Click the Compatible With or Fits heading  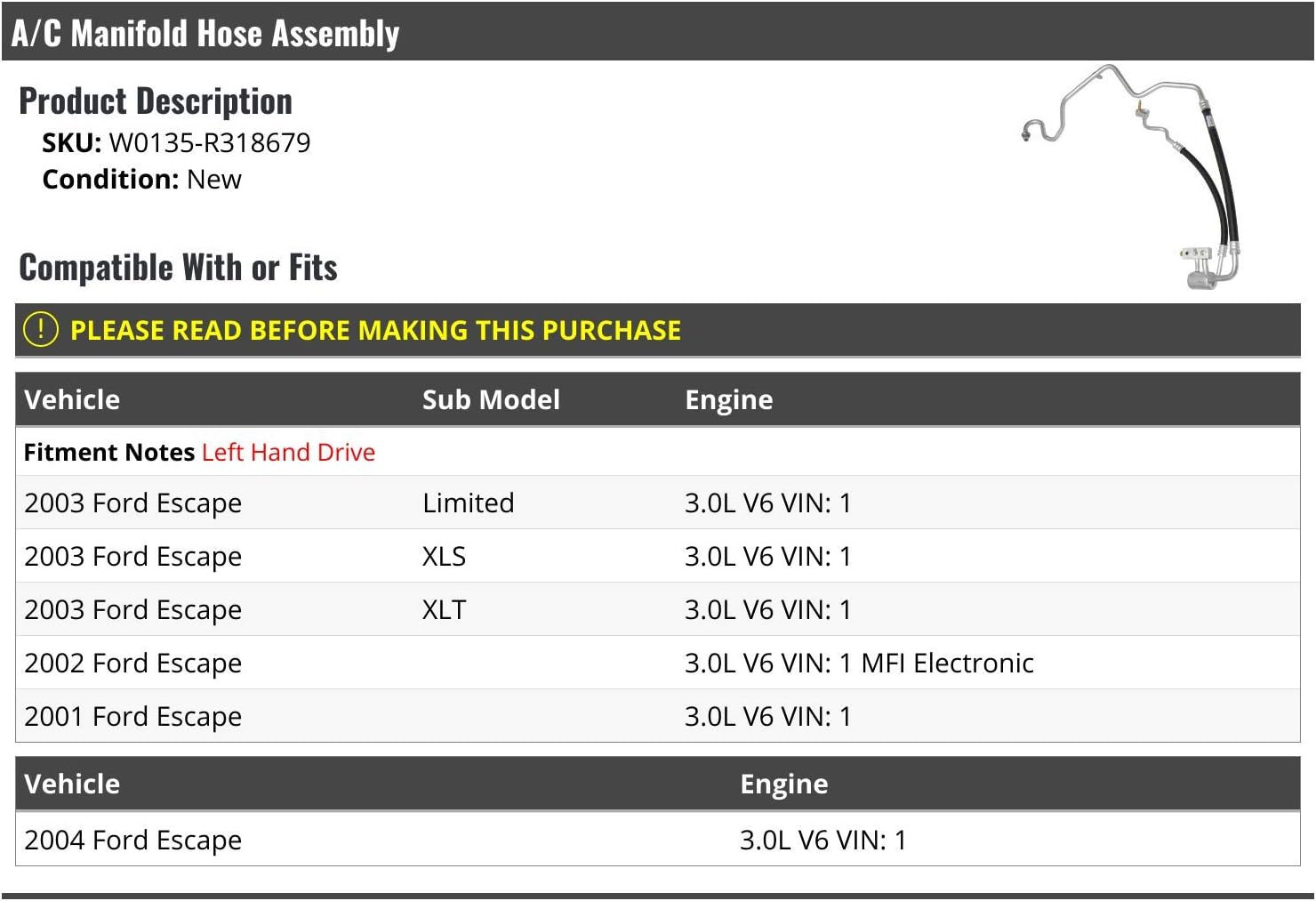coord(178,267)
